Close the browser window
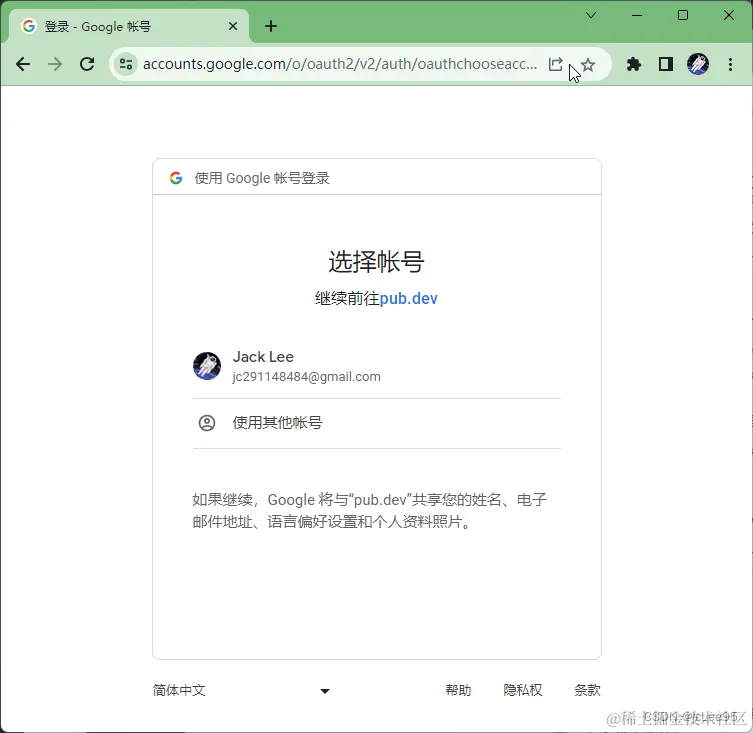This screenshot has width=753, height=733. (x=729, y=15)
